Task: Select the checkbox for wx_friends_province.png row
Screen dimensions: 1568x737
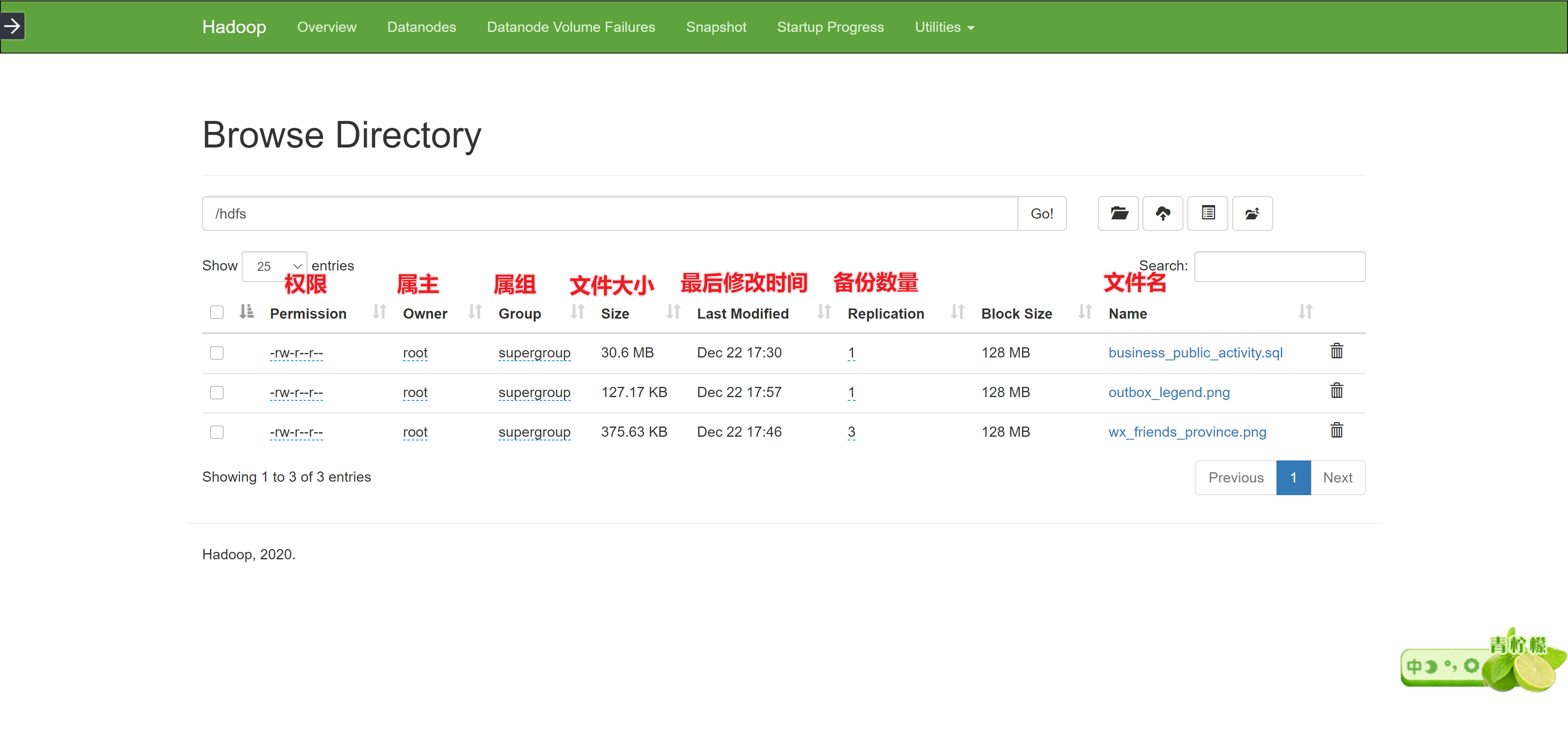Action: coord(217,432)
